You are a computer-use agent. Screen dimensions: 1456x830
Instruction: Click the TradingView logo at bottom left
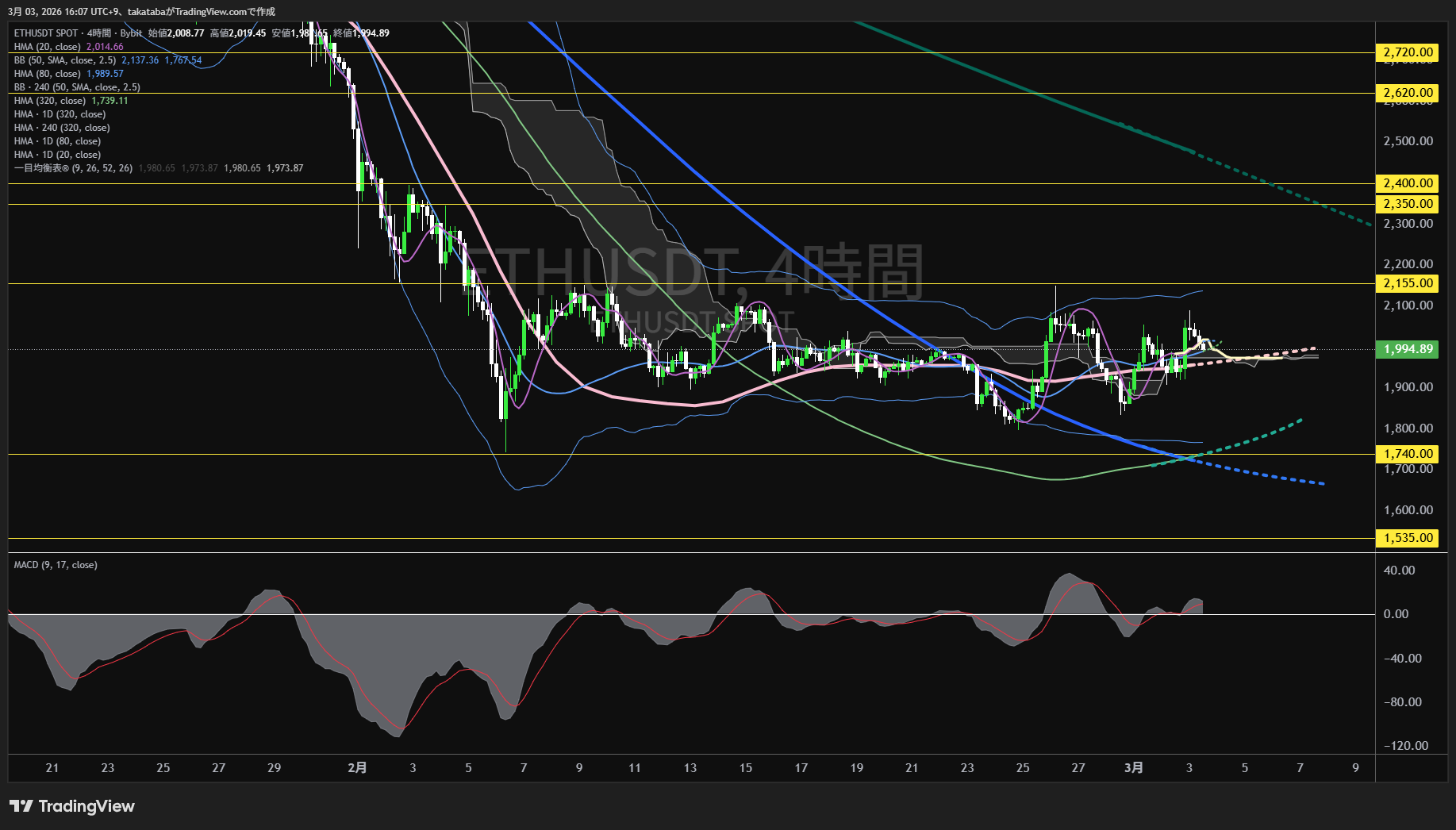pyautogui.click(x=72, y=806)
